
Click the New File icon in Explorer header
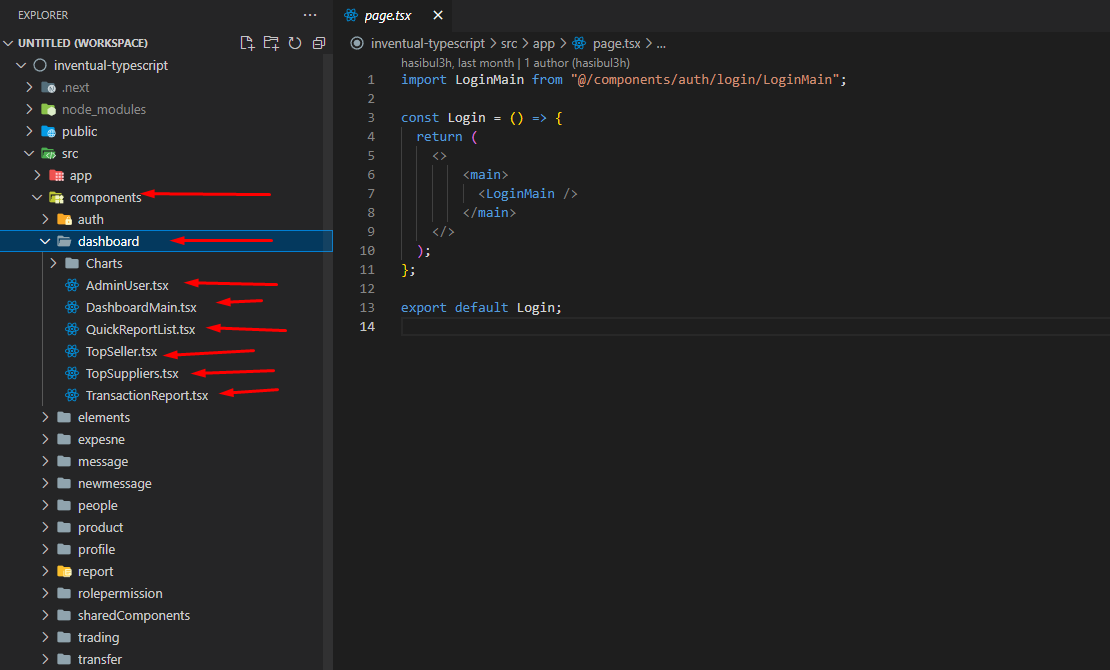pos(247,43)
